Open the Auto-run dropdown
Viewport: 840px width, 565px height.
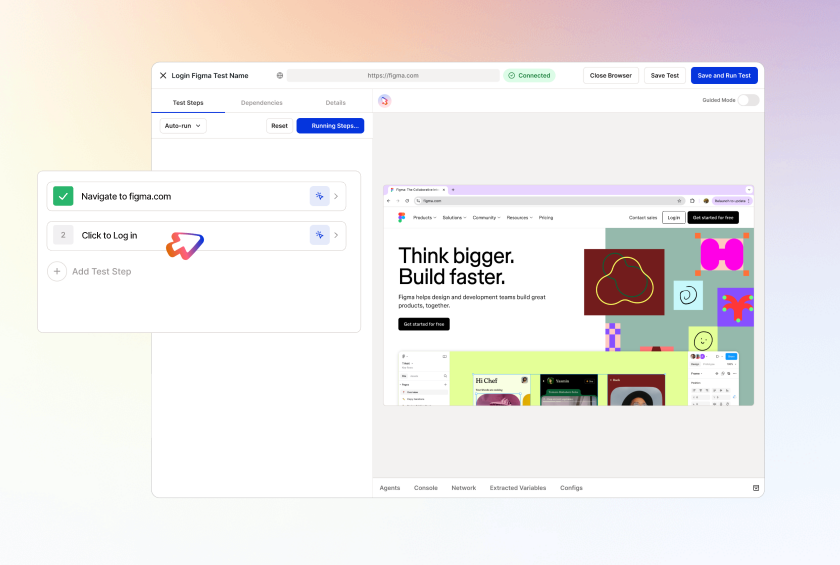[183, 126]
